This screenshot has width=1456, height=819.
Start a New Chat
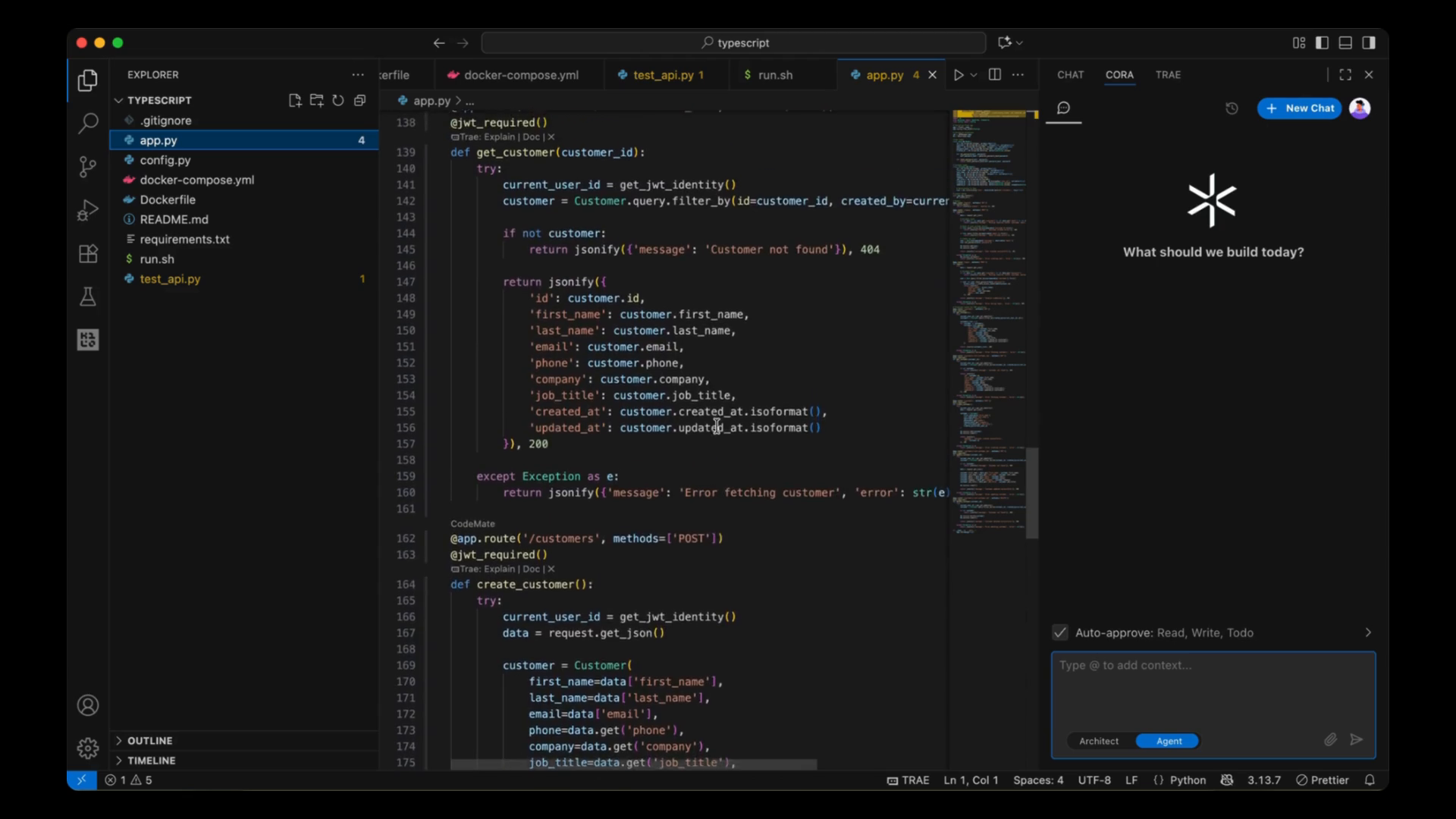coord(1299,108)
